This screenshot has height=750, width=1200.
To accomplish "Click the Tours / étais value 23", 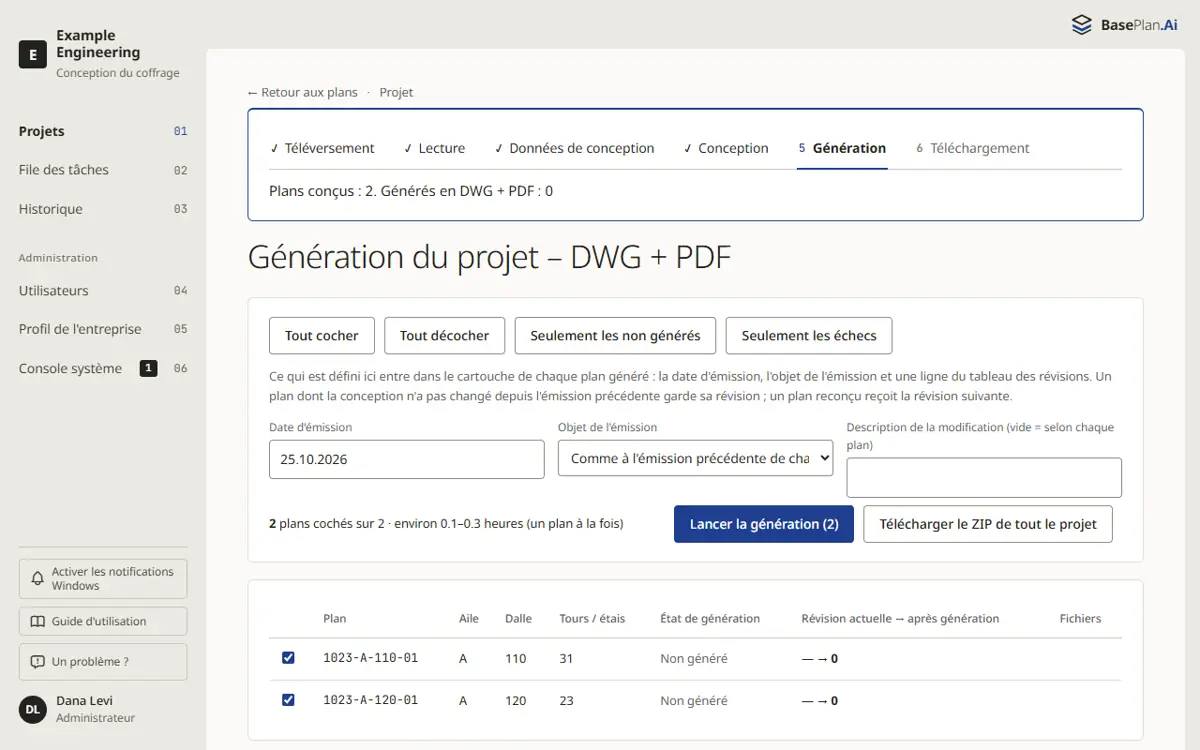I will point(567,700).
